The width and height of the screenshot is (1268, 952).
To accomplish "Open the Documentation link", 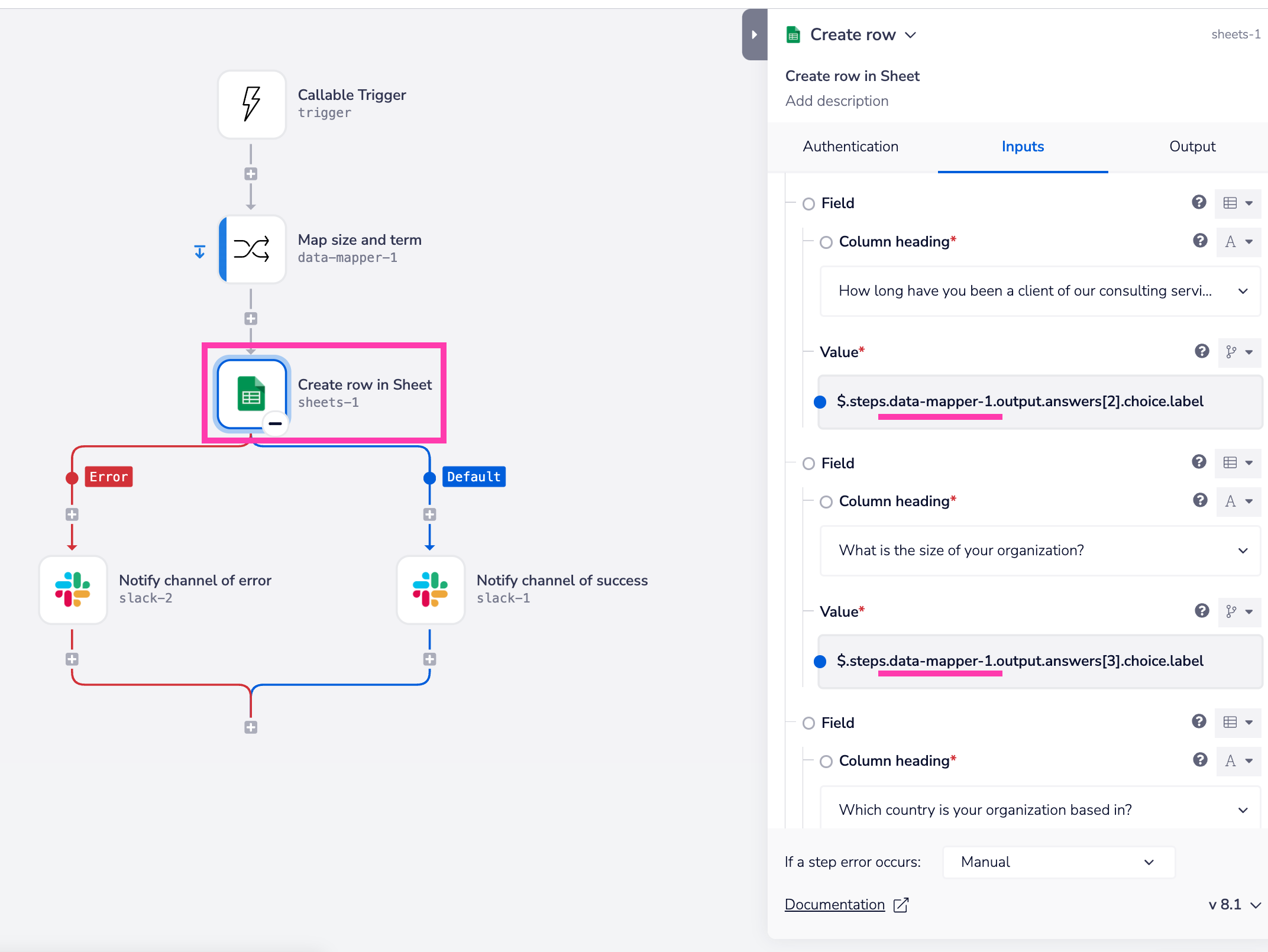I will [x=834, y=905].
